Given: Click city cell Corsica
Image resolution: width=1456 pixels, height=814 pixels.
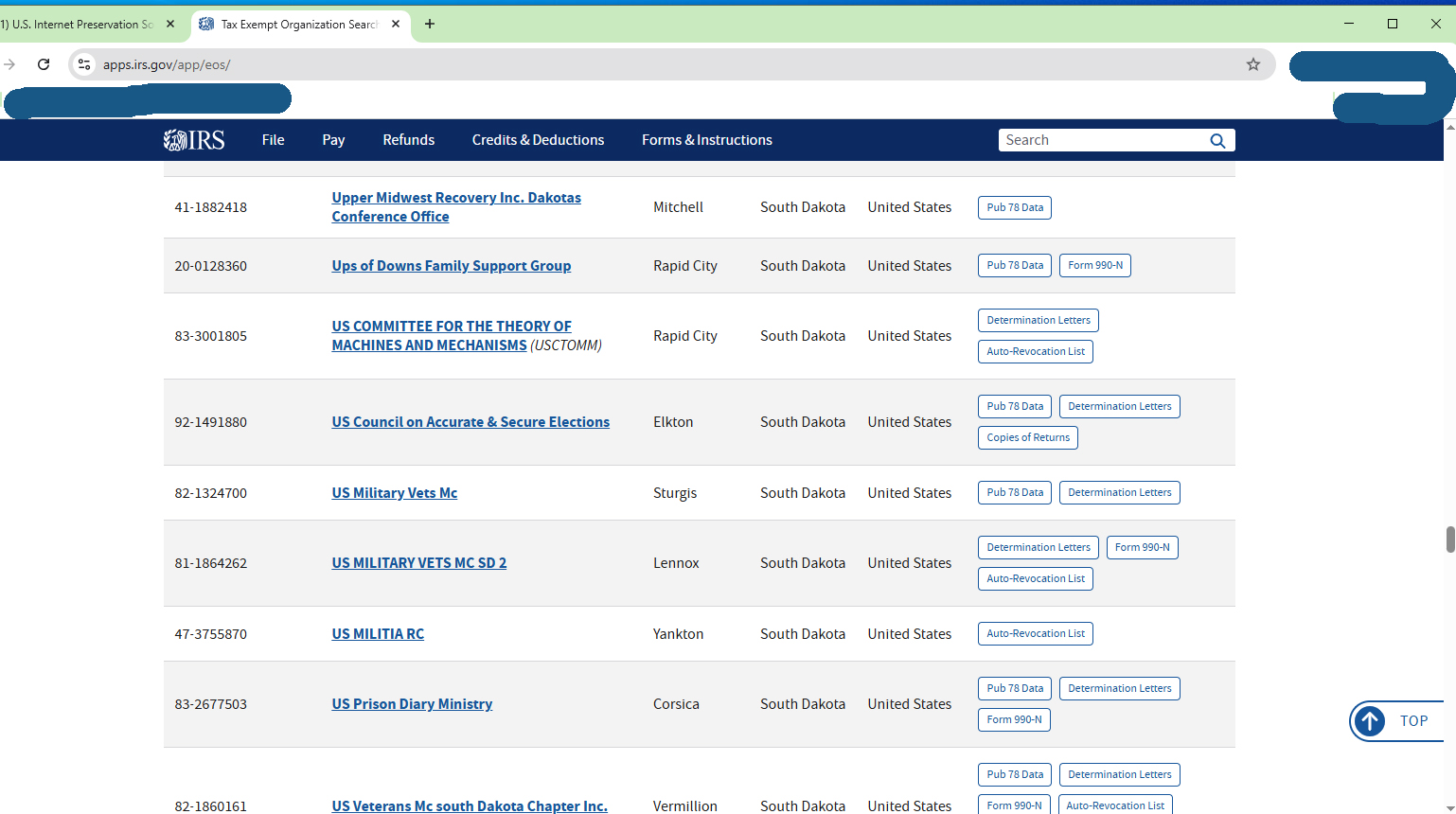Looking at the screenshot, I should [676, 704].
